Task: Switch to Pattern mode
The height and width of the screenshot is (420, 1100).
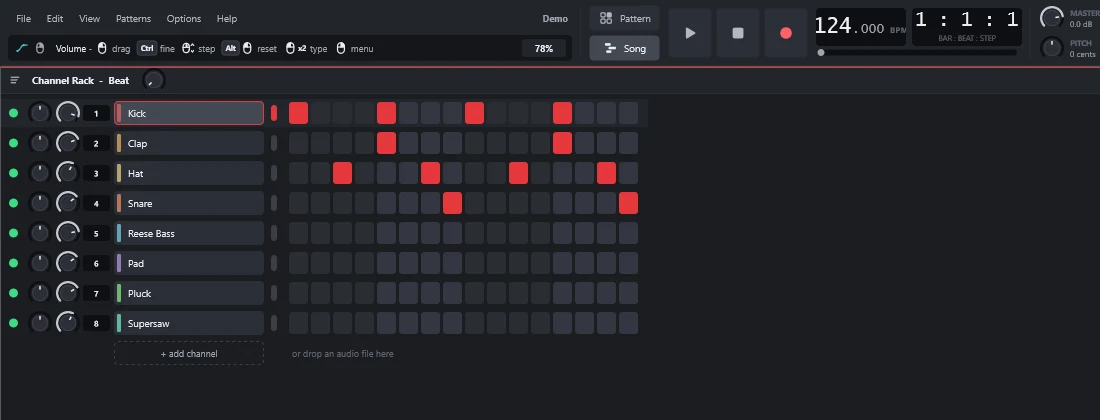Action: 624,18
